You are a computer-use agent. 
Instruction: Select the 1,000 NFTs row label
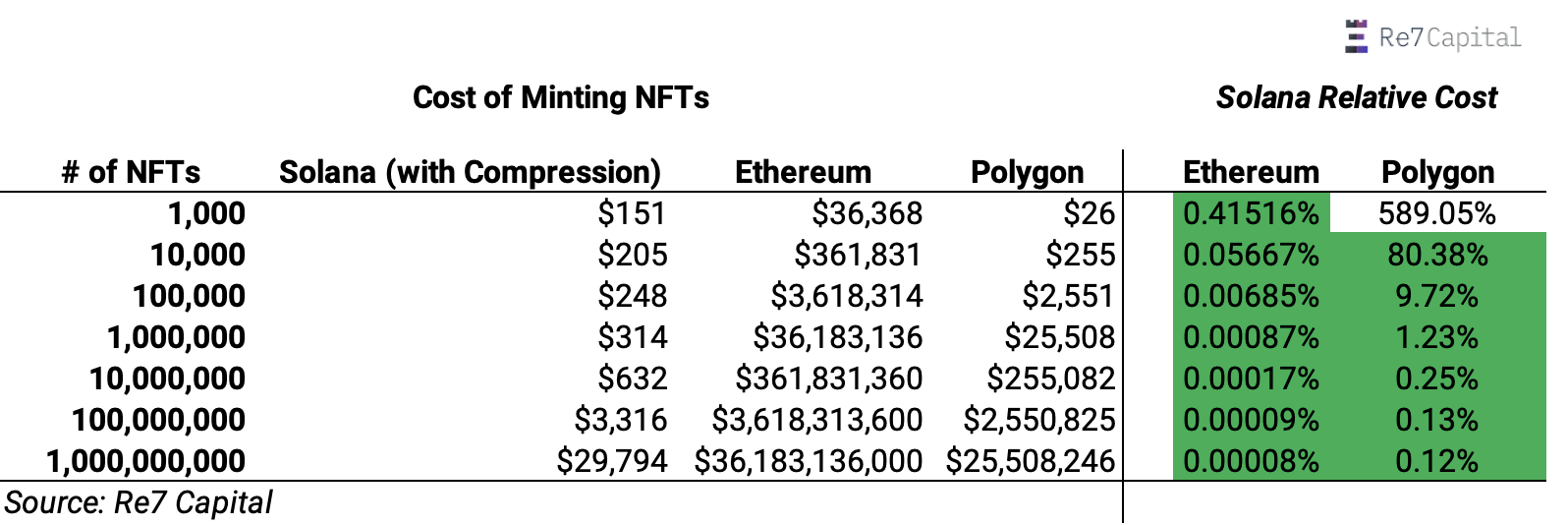coord(206,213)
